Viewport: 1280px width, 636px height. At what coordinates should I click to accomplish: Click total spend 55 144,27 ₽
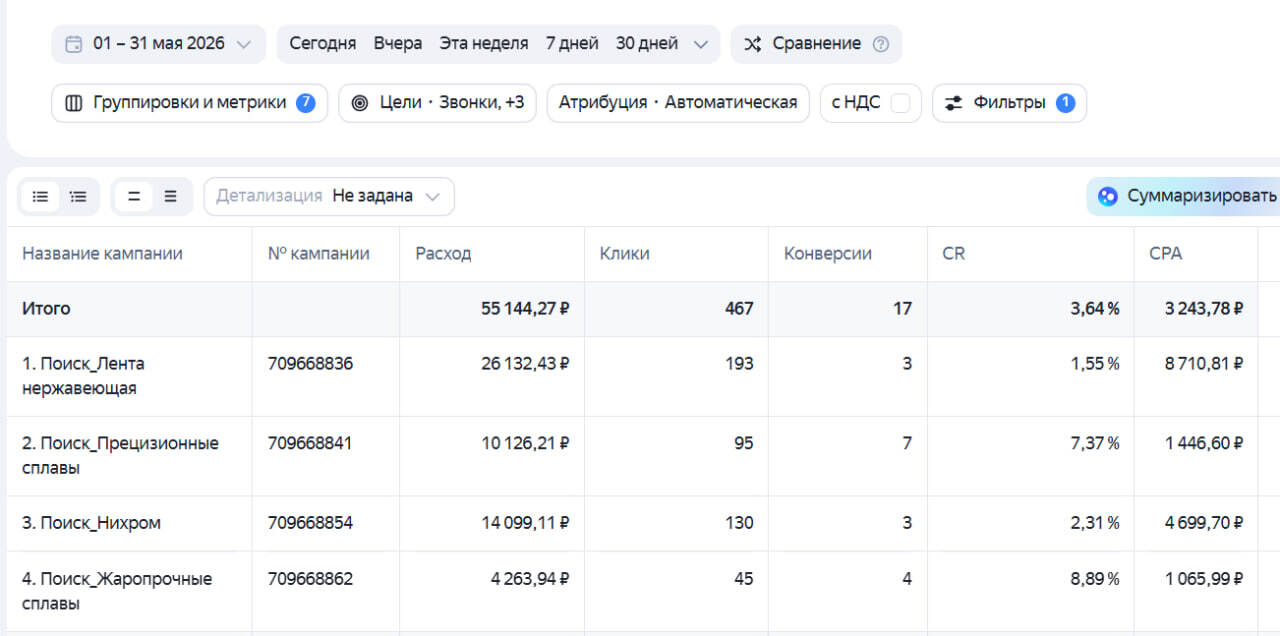click(525, 309)
